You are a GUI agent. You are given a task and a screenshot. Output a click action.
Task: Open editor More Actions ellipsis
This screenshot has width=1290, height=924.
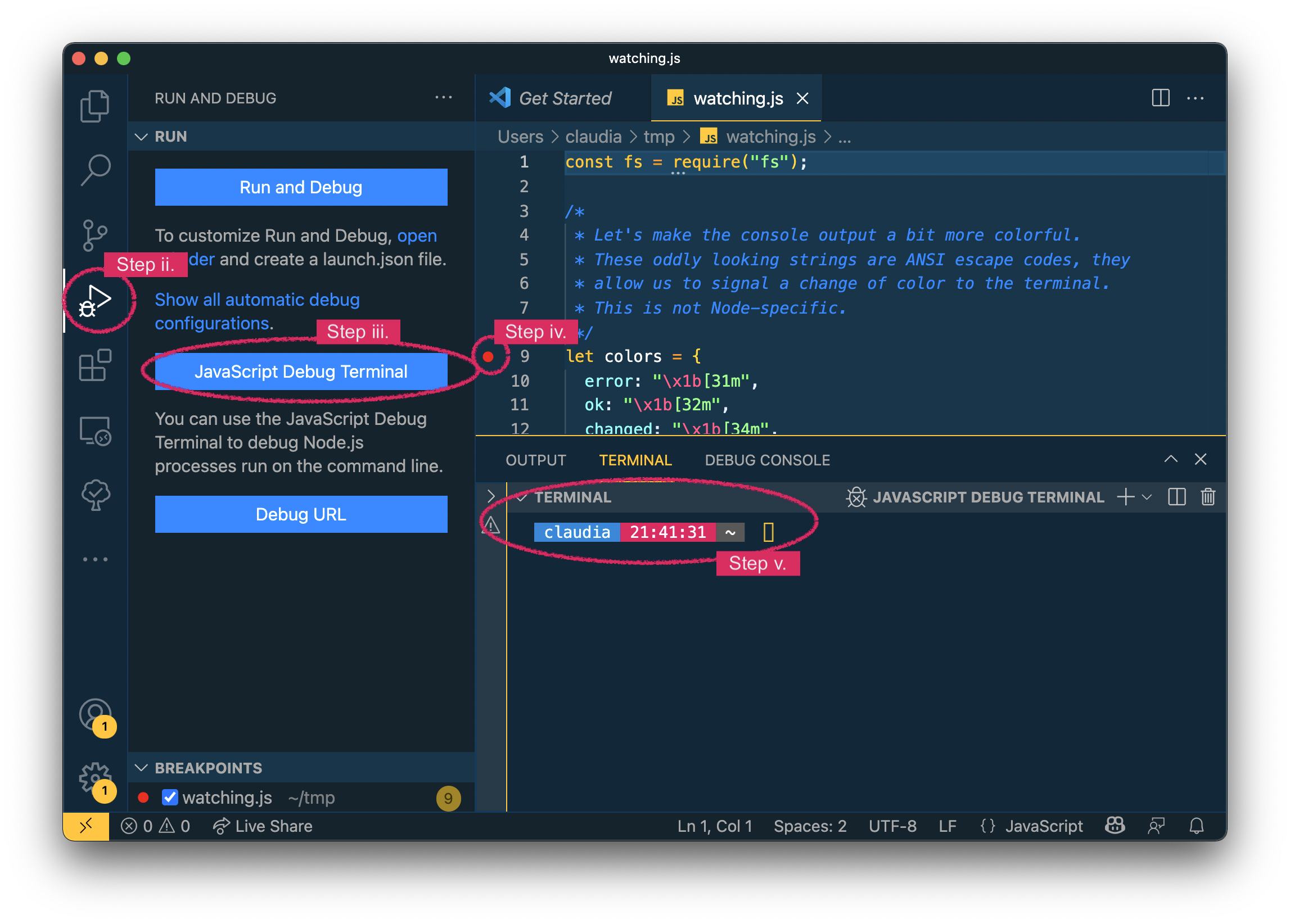point(1195,98)
